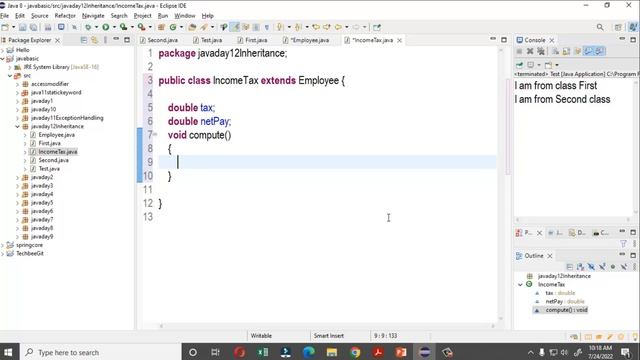Image resolution: width=640 pixels, height=360 pixels.
Task: Switch to the Employee.java editor tab
Action: (x=306, y=40)
